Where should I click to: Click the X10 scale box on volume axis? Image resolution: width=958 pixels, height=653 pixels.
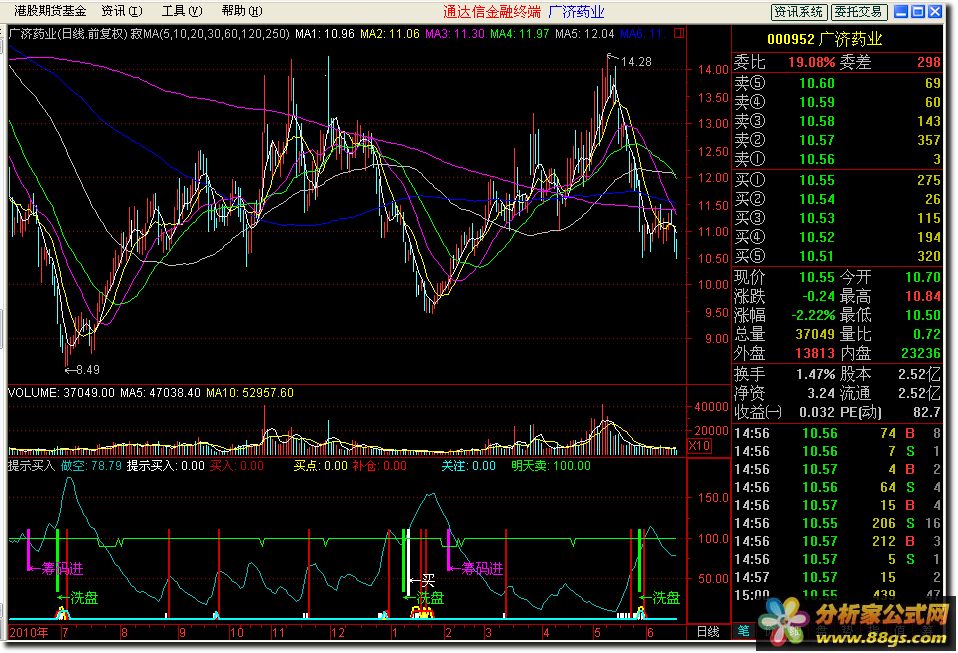click(x=700, y=446)
